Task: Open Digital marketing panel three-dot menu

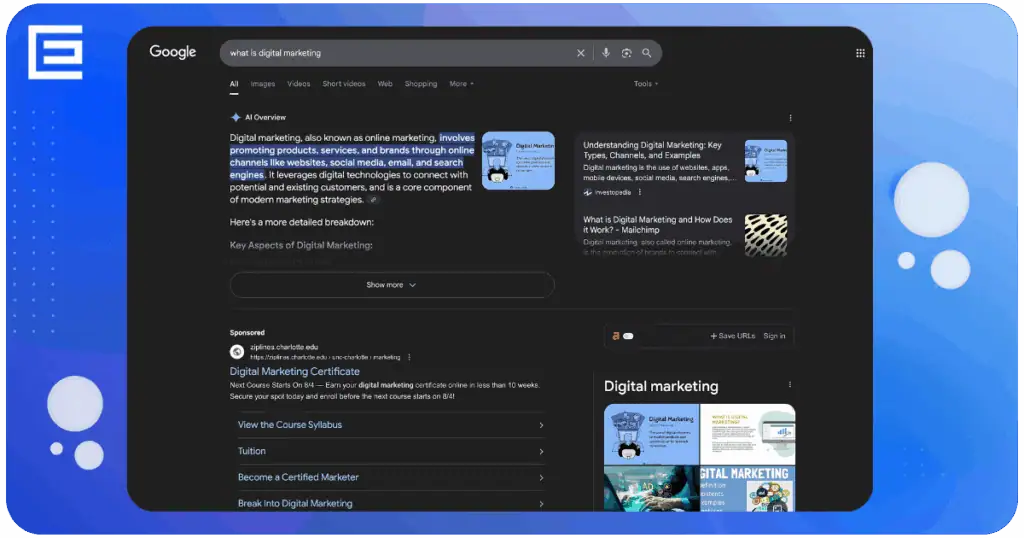Action: tap(790, 385)
